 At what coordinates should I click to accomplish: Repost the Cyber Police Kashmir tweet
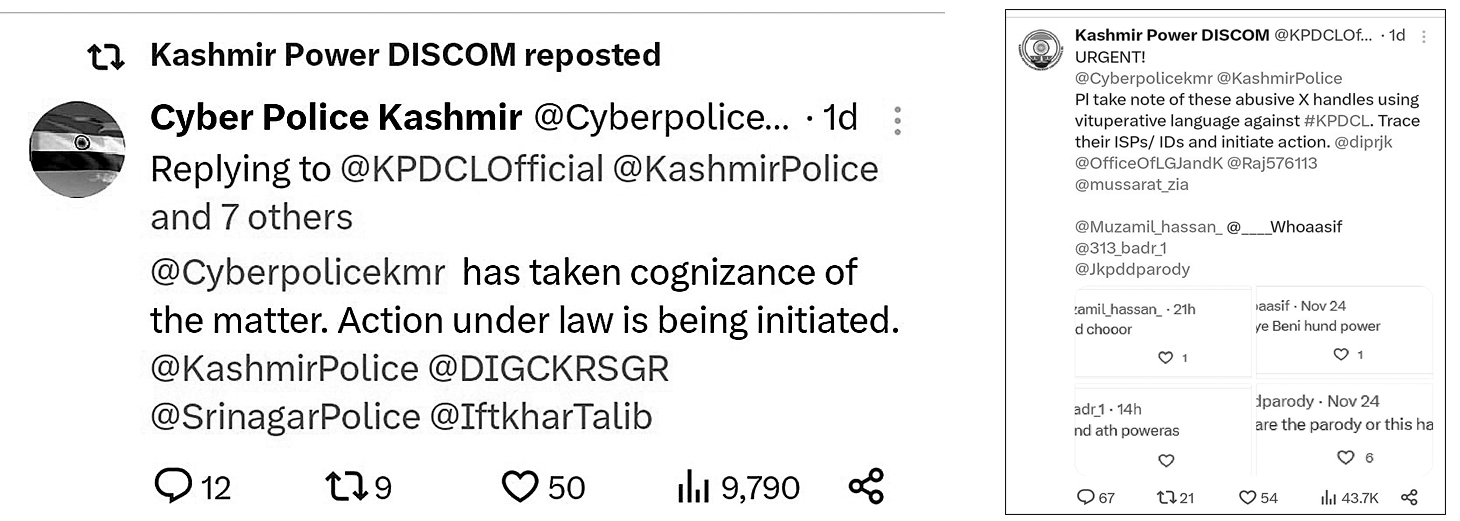[345, 487]
